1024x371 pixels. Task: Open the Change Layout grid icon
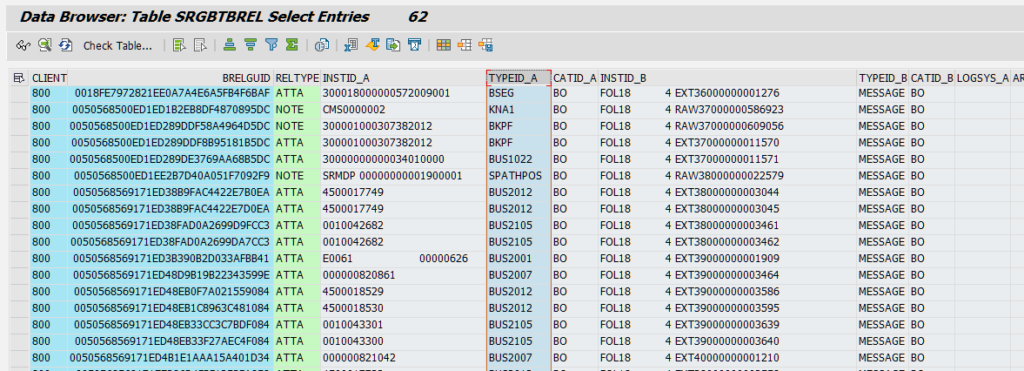[x=443, y=45]
